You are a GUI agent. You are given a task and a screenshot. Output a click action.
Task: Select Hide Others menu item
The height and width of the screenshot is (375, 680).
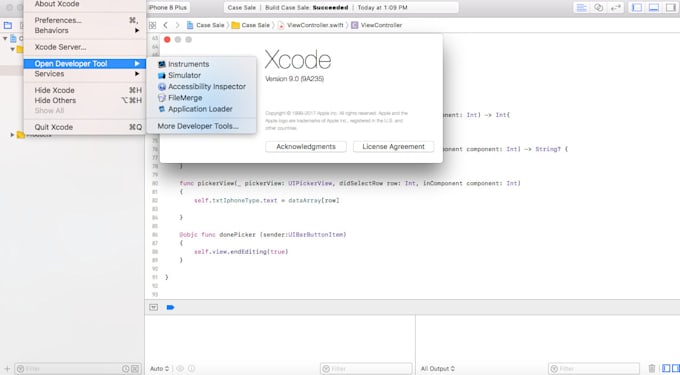click(x=85, y=101)
